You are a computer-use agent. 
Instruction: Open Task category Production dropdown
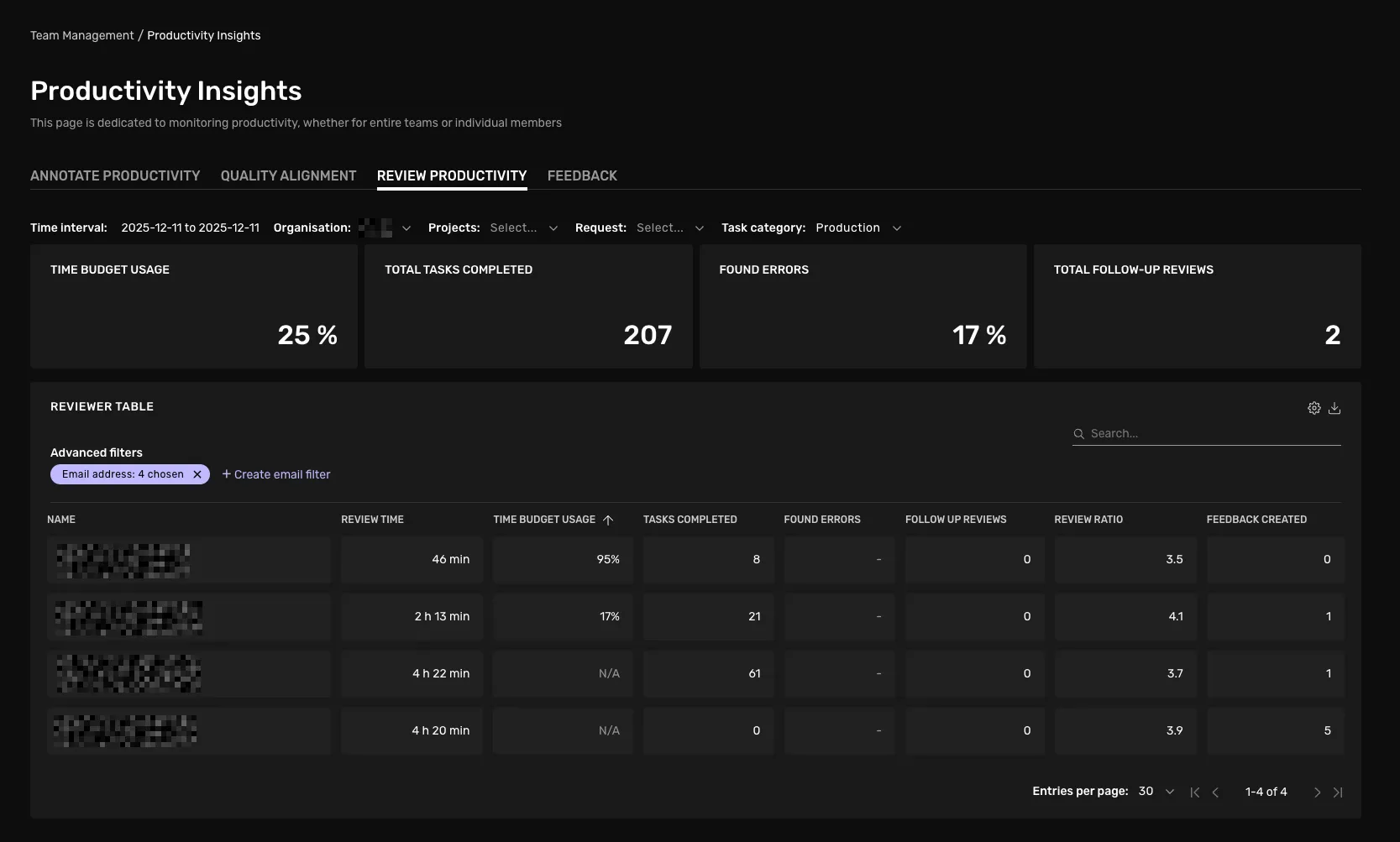point(858,227)
